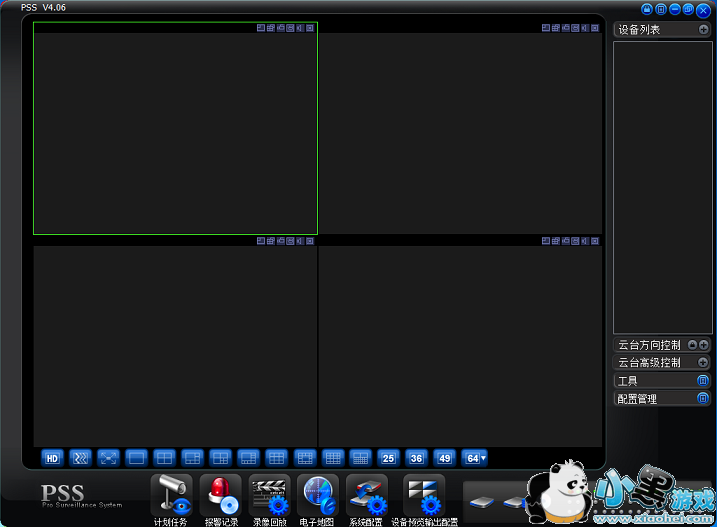Click the first icon in the bottom-right pane's header strip
This screenshot has width=717, height=527.
tap(546, 241)
